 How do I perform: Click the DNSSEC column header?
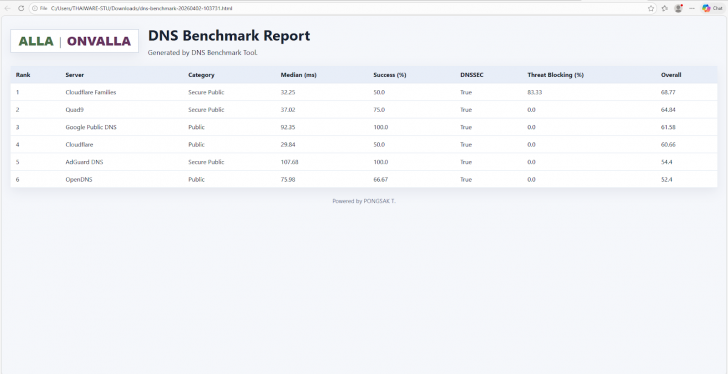tap(472, 75)
